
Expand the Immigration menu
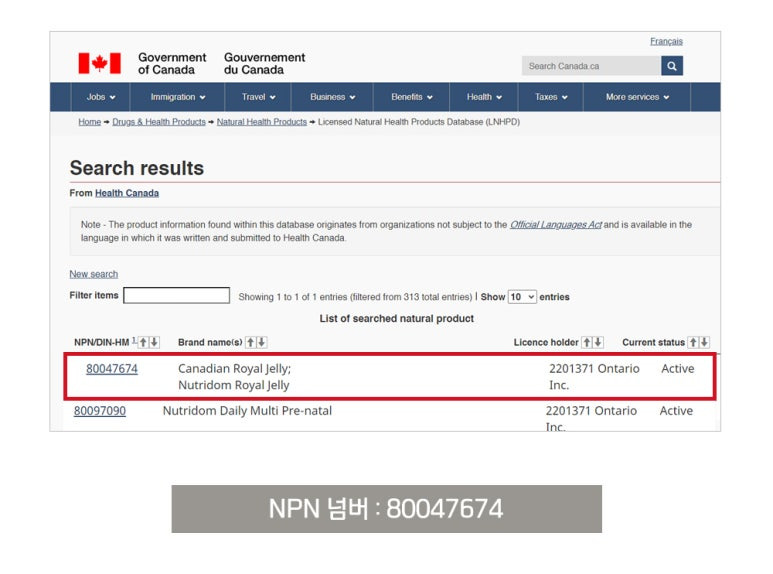click(x=177, y=97)
